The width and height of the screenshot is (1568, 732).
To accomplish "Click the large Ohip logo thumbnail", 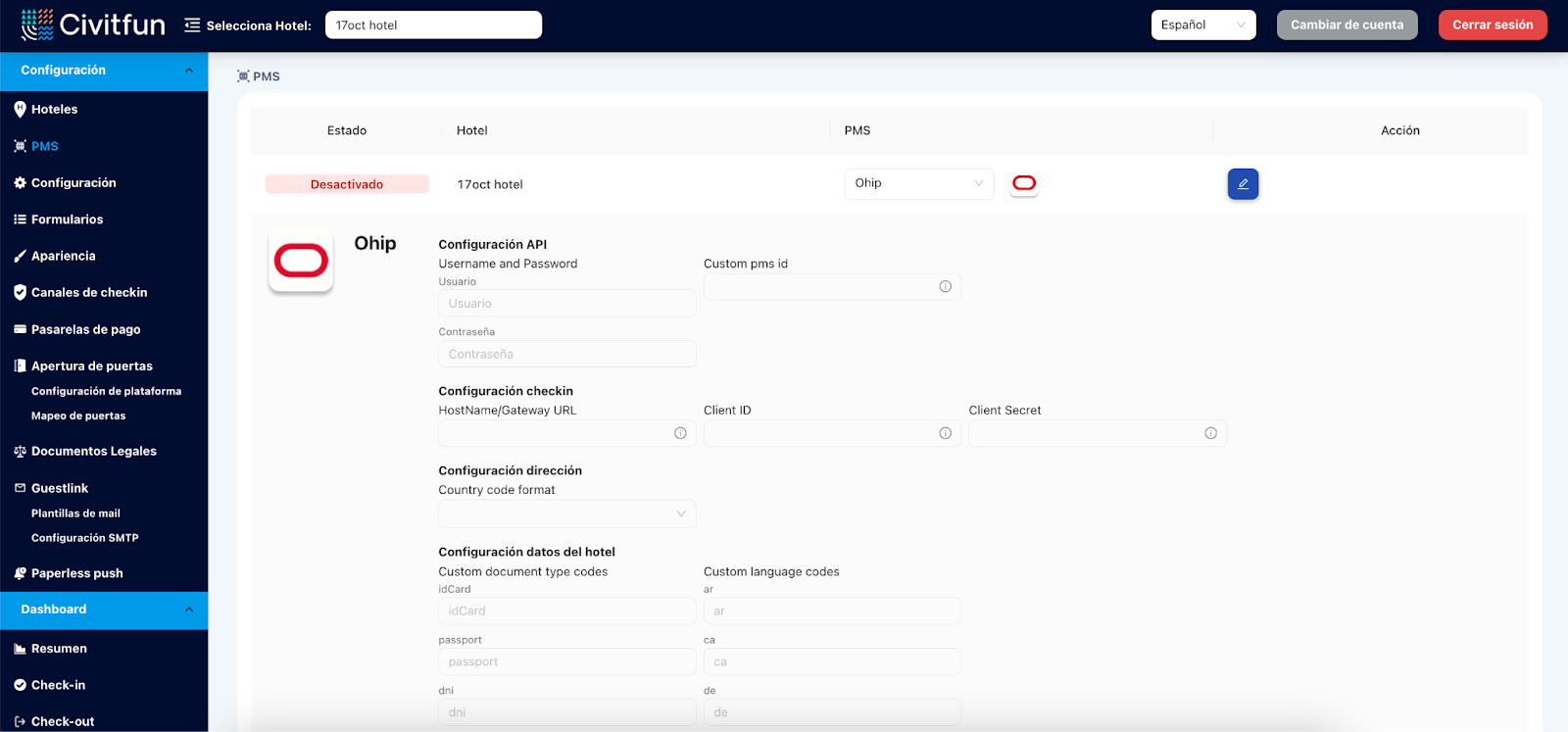I will click(301, 261).
